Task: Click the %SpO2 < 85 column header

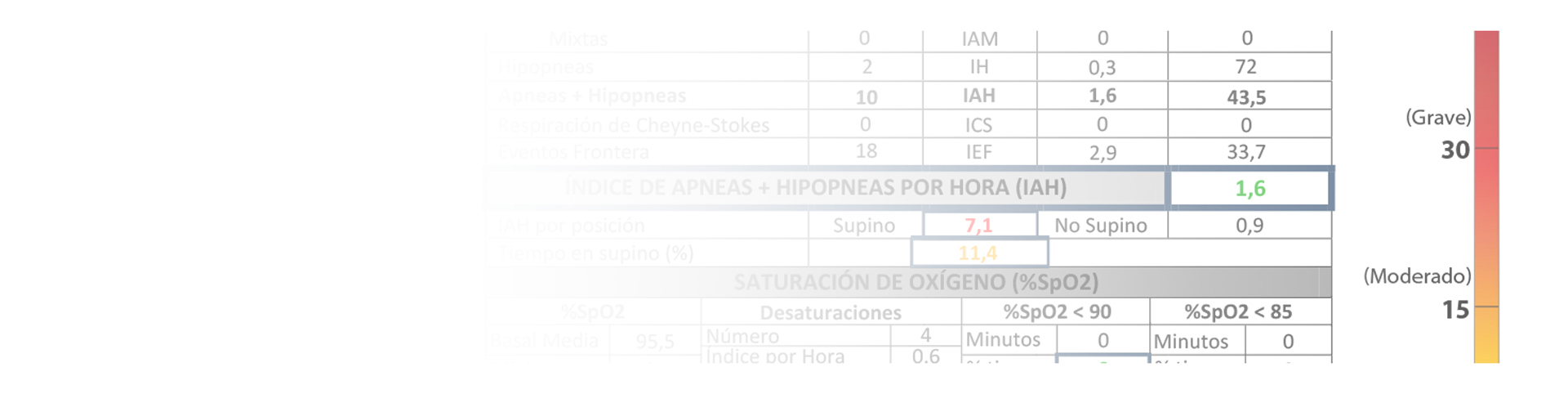Action: [1238, 311]
